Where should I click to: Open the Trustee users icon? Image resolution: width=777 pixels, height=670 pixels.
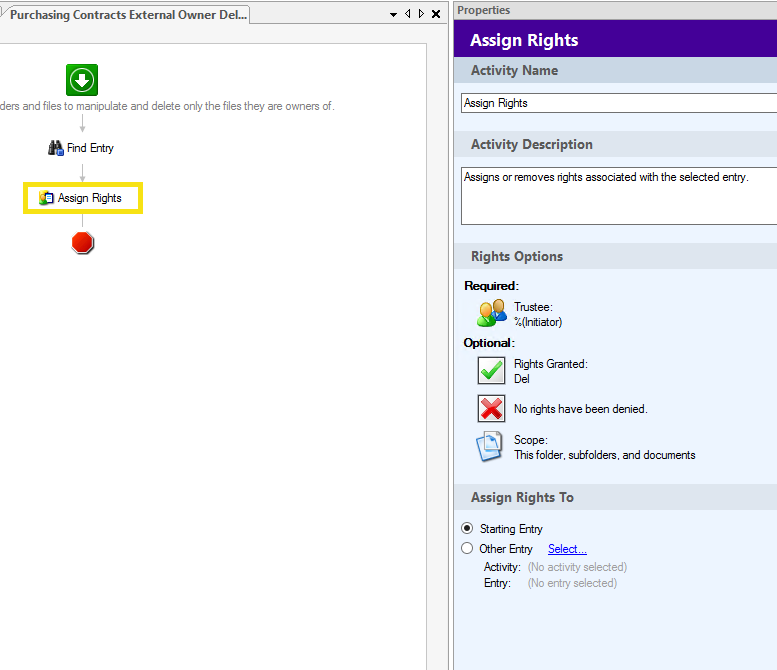click(x=491, y=314)
